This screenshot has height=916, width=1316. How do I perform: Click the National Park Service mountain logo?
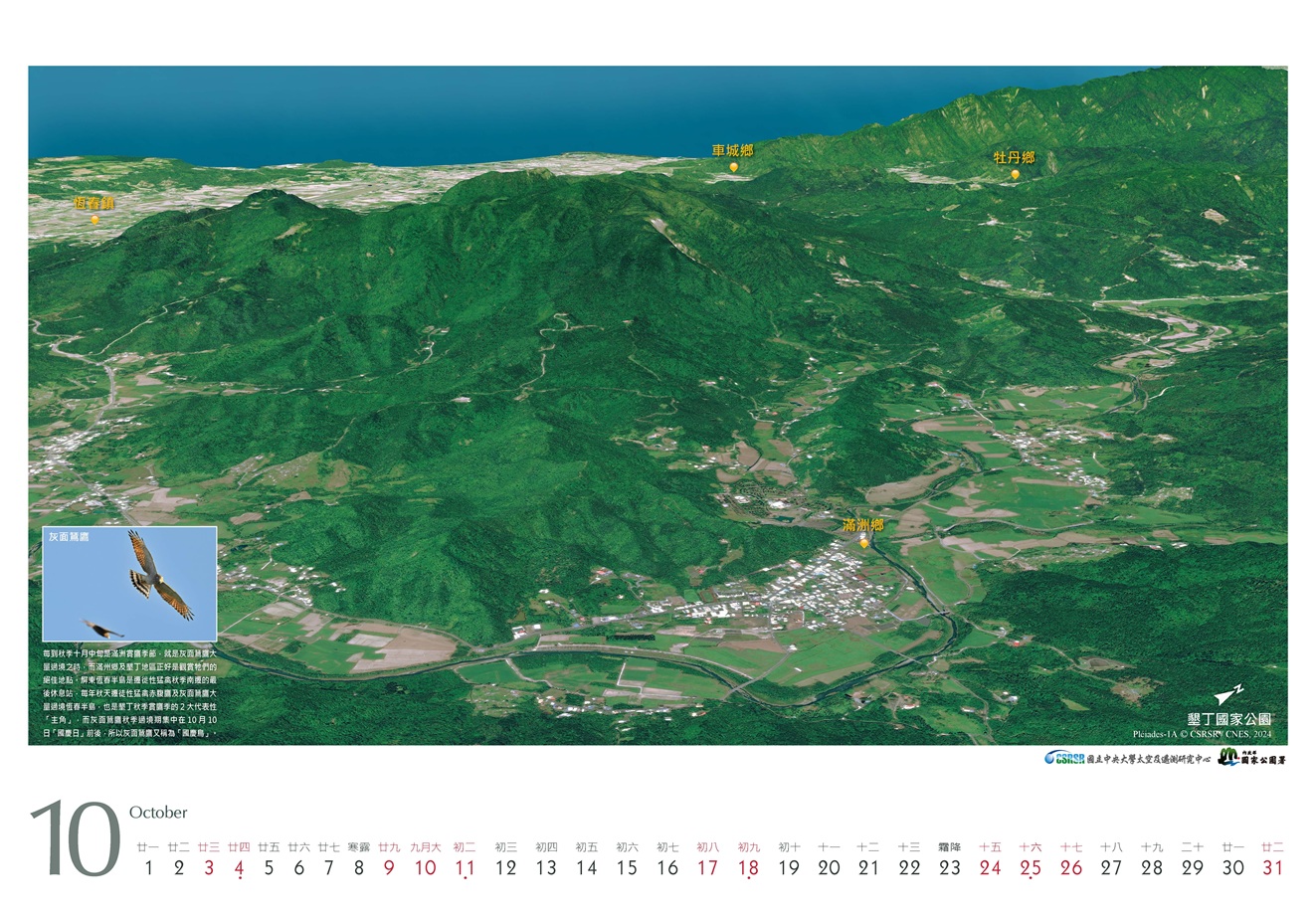pyautogui.click(x=1228, y=757)
